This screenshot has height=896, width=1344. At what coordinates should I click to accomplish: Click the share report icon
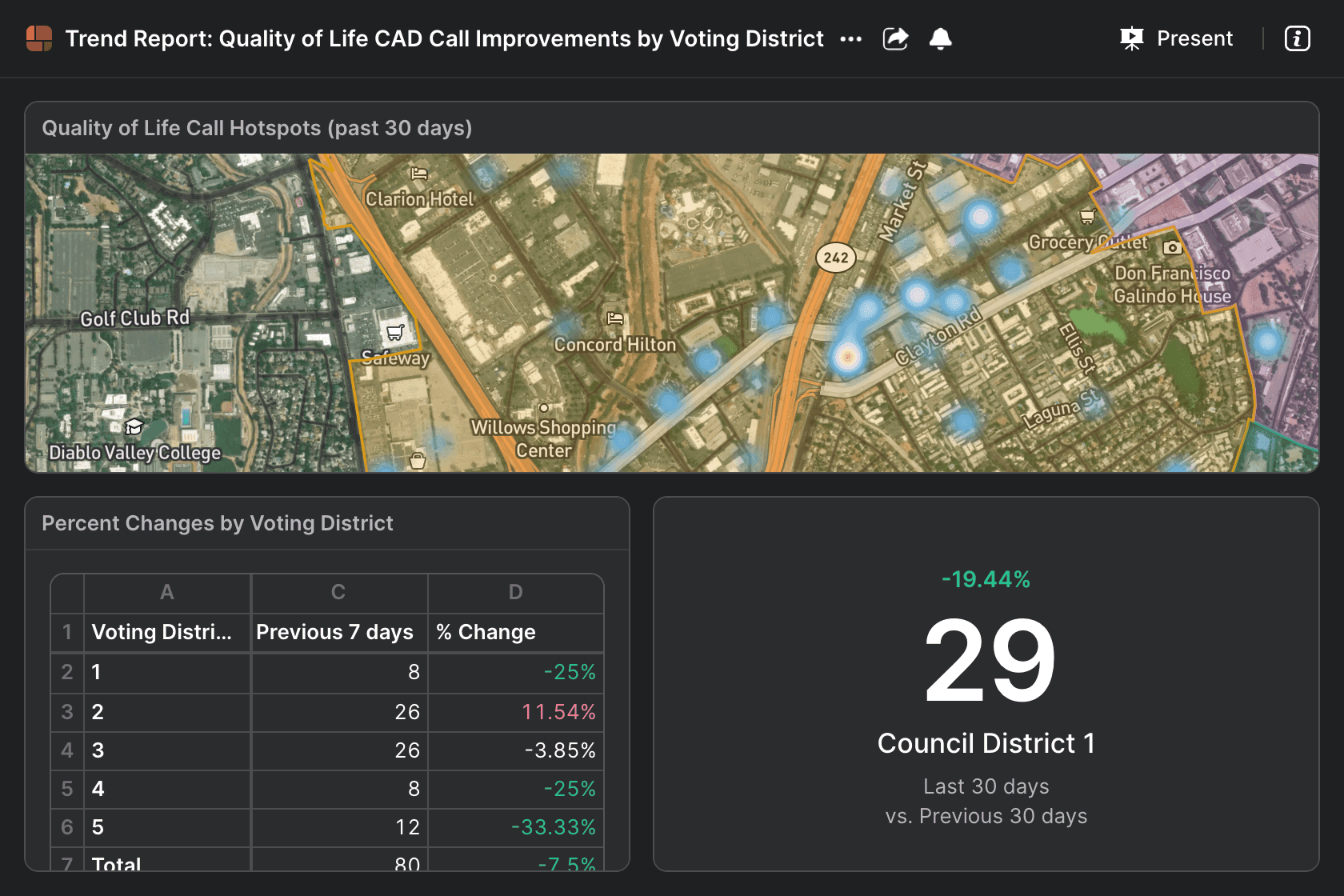coord(895,38)
